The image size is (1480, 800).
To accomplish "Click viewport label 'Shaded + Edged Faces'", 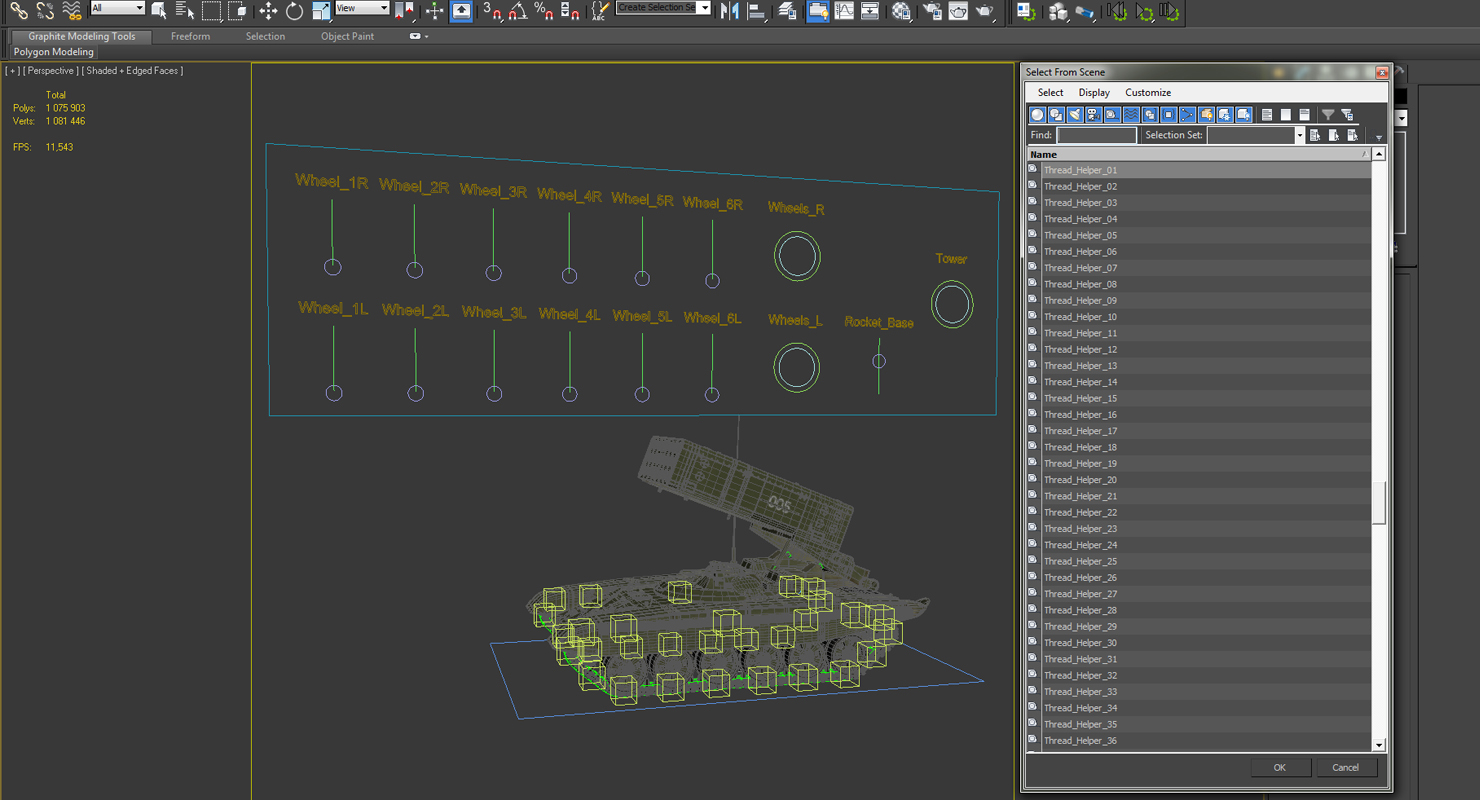I will [x=133, y=71].
